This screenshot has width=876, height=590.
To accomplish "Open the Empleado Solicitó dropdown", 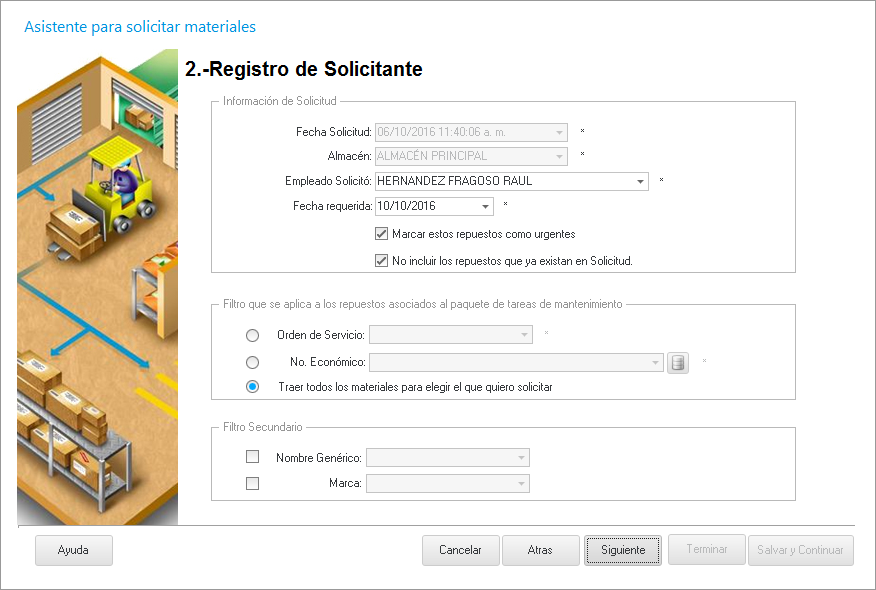I will click(x=640, y=182).
